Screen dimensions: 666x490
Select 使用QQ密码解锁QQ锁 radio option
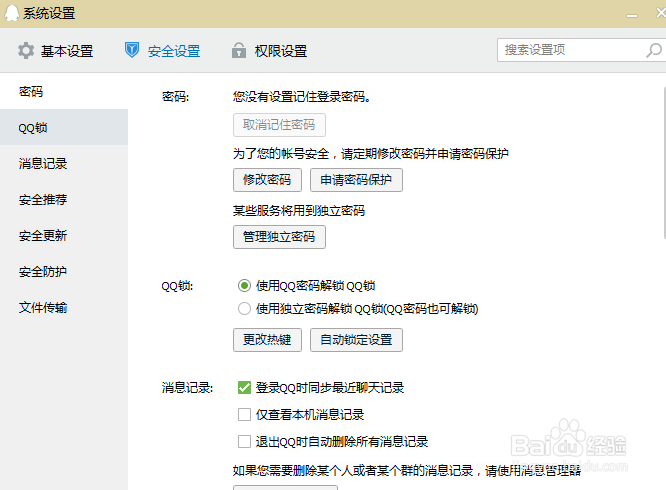(x=244, y=286)
